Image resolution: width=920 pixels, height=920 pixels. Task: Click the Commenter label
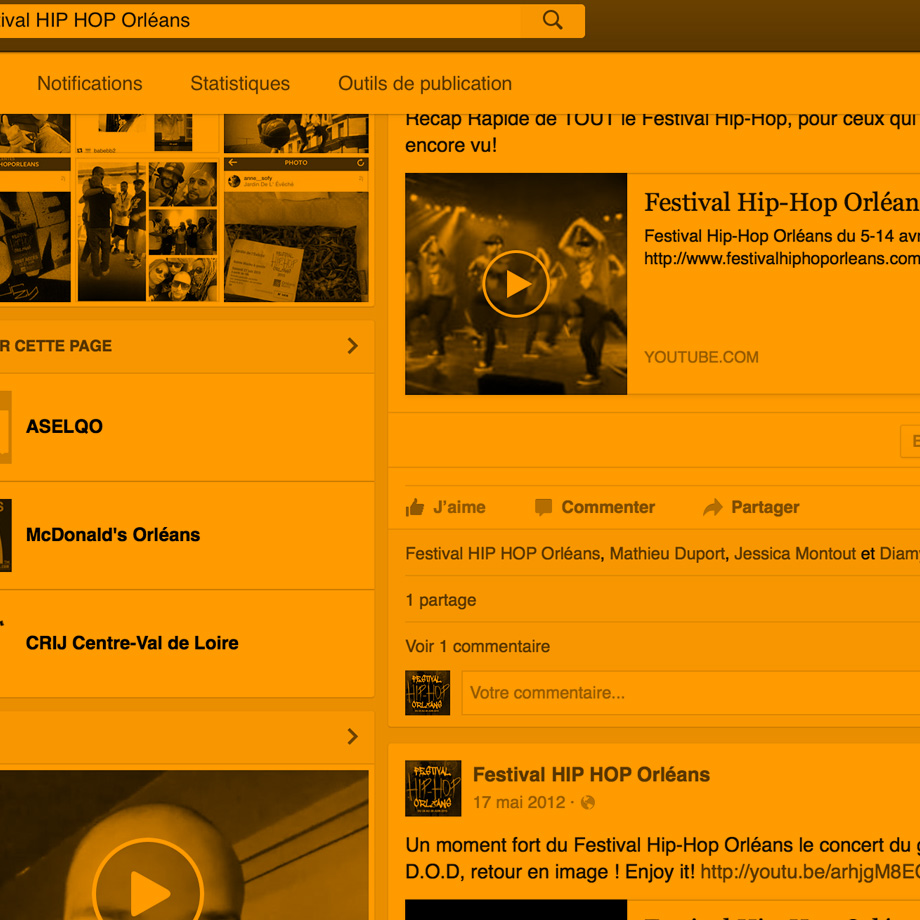[608, 507]
